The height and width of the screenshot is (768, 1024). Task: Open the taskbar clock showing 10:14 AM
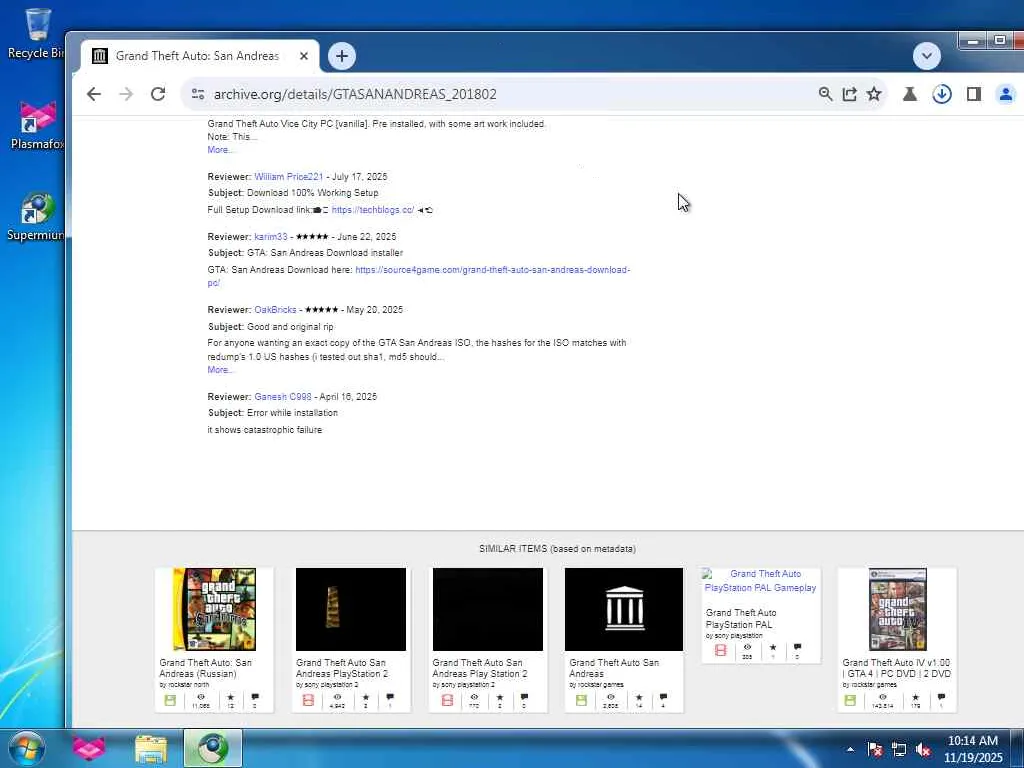click(972, 749)
